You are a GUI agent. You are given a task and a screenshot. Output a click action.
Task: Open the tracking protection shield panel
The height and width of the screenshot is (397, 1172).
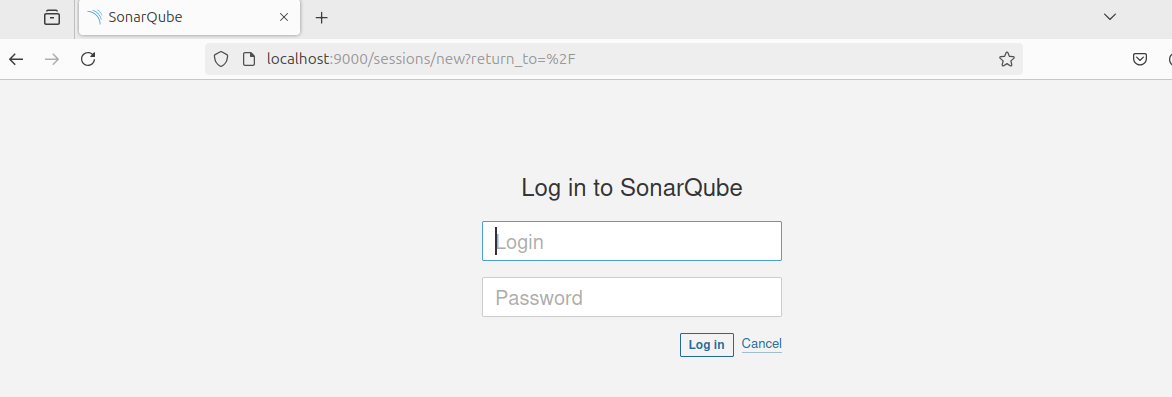point(220,59)
